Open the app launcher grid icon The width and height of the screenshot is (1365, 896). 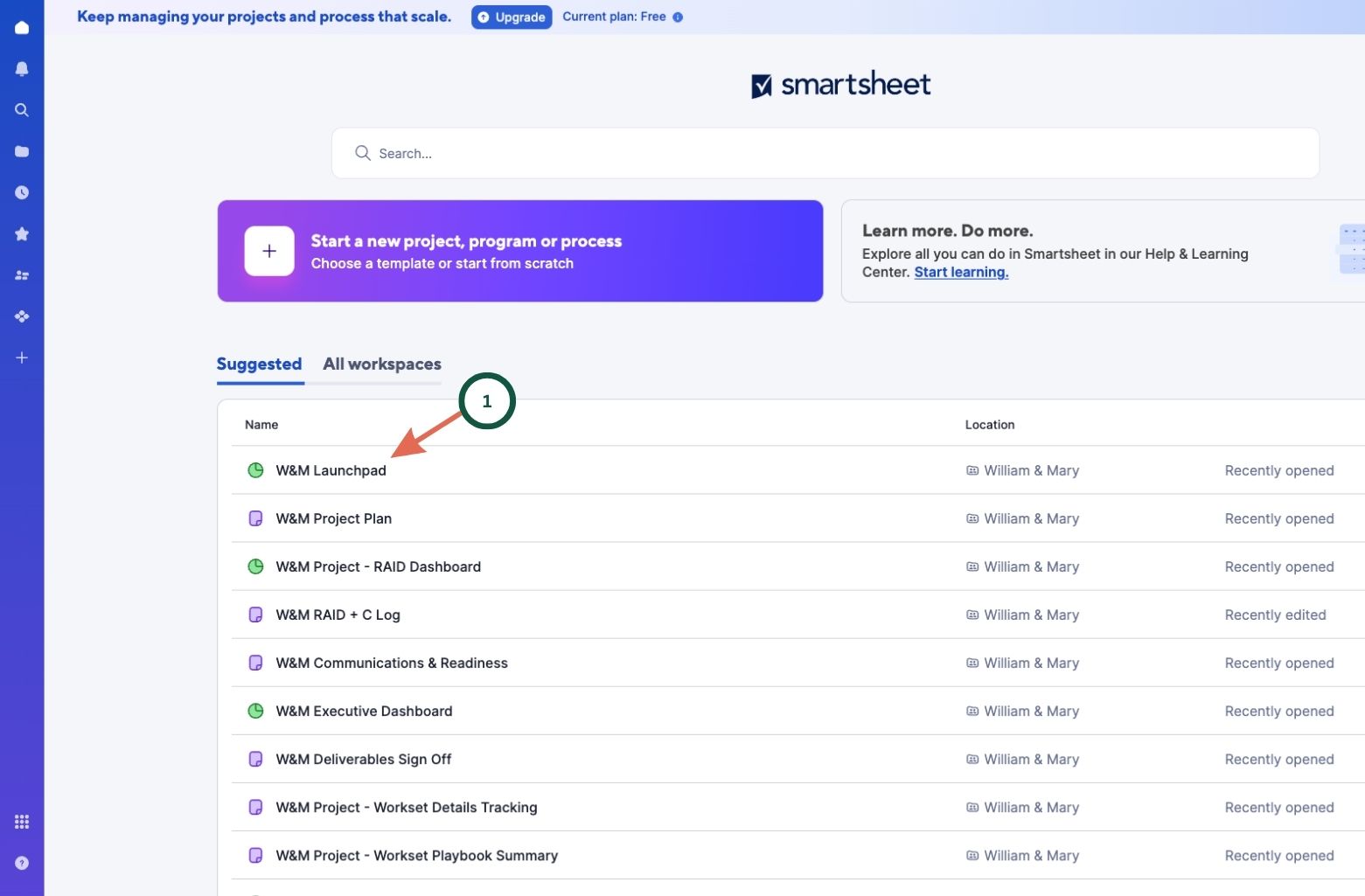coord(22,822)
